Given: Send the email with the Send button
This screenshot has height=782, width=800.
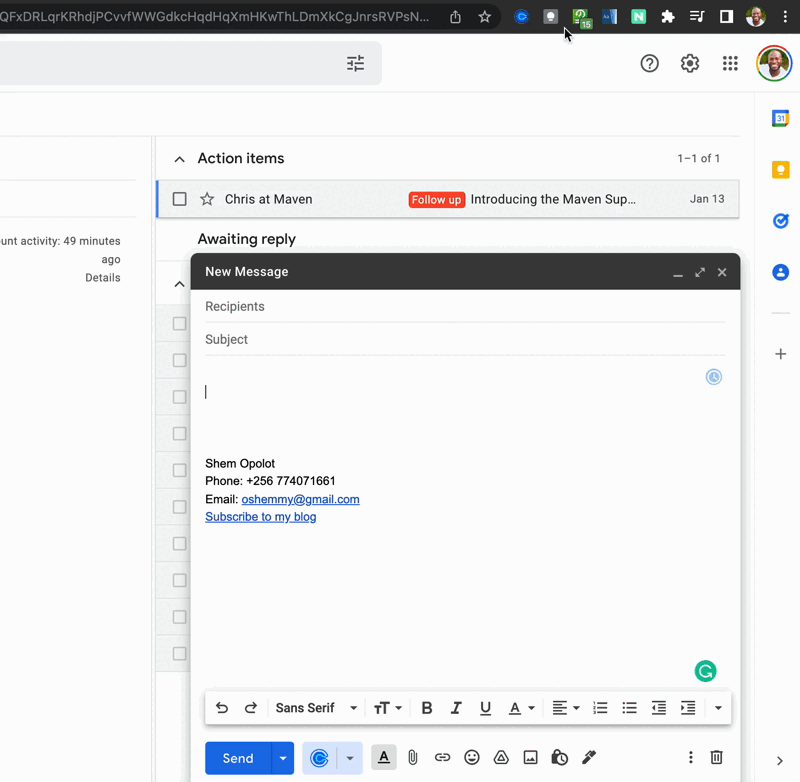Looking at the screenshot, I should click(x=237, y=758).
